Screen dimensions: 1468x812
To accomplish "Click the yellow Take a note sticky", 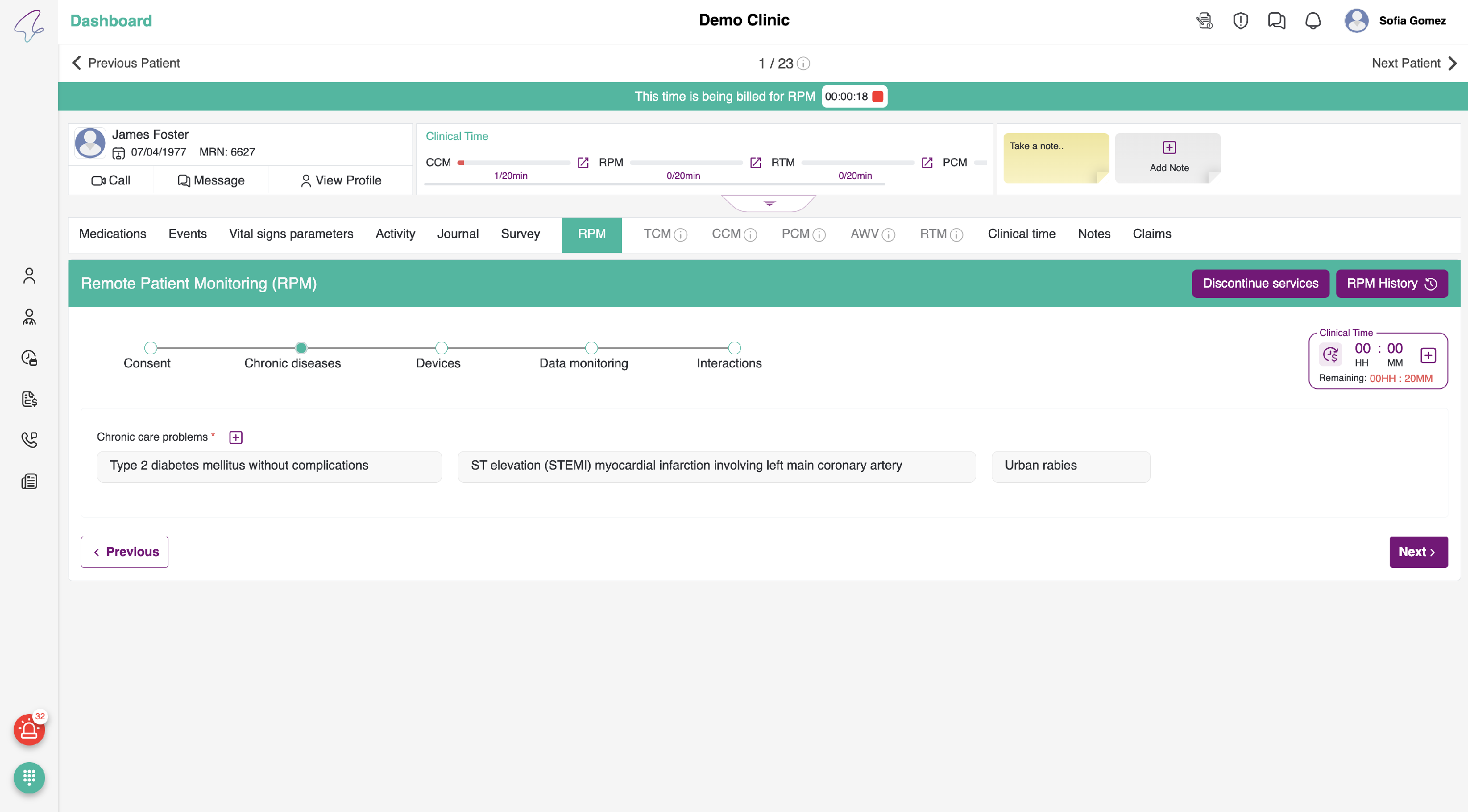I will (x=1055, y=158).
